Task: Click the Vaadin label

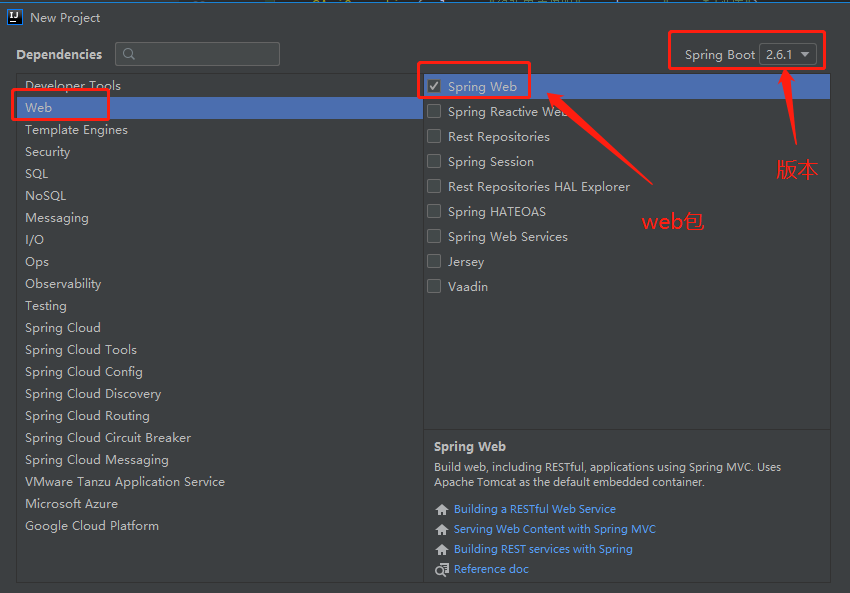Action: tap(468, 286)
